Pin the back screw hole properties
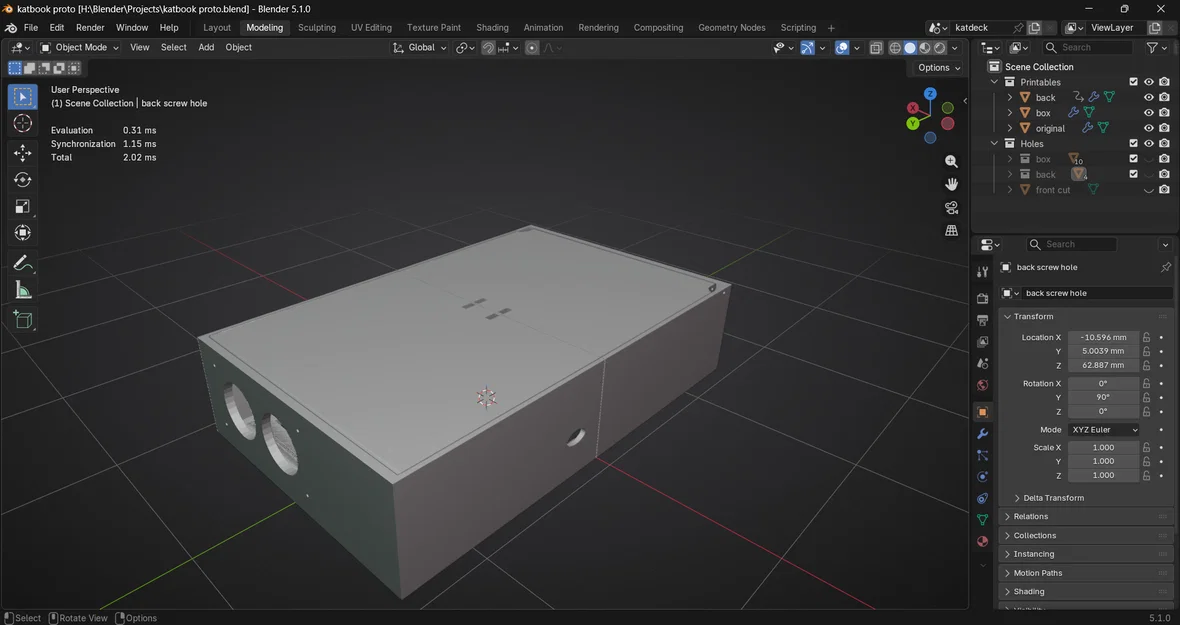1180x625 pixels. point(1166,267)
